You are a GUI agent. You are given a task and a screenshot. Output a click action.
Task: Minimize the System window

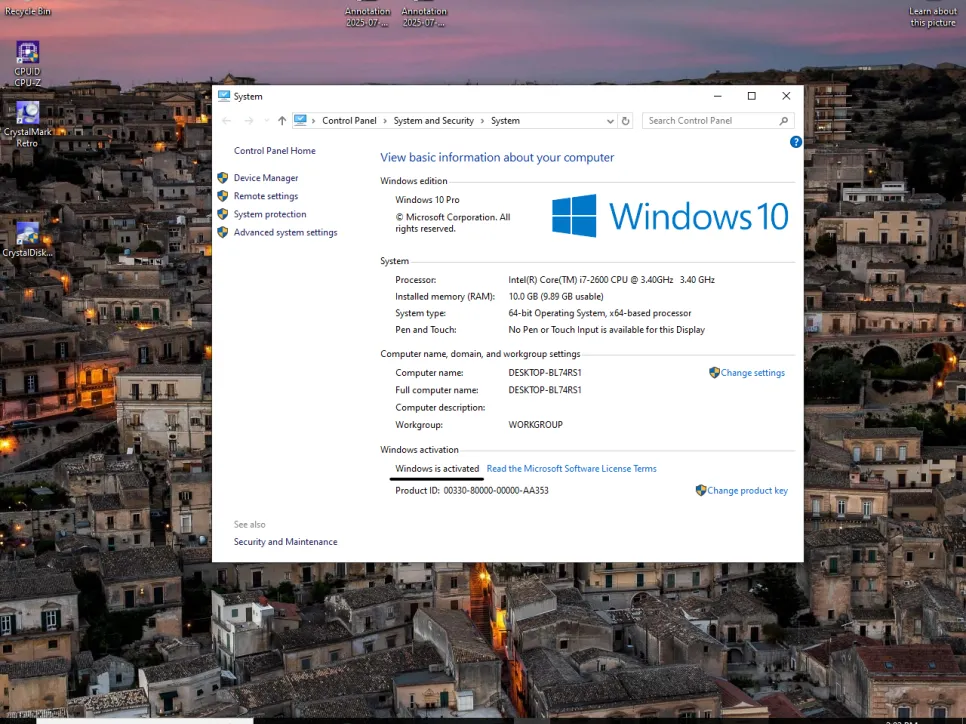pos(717,96)
